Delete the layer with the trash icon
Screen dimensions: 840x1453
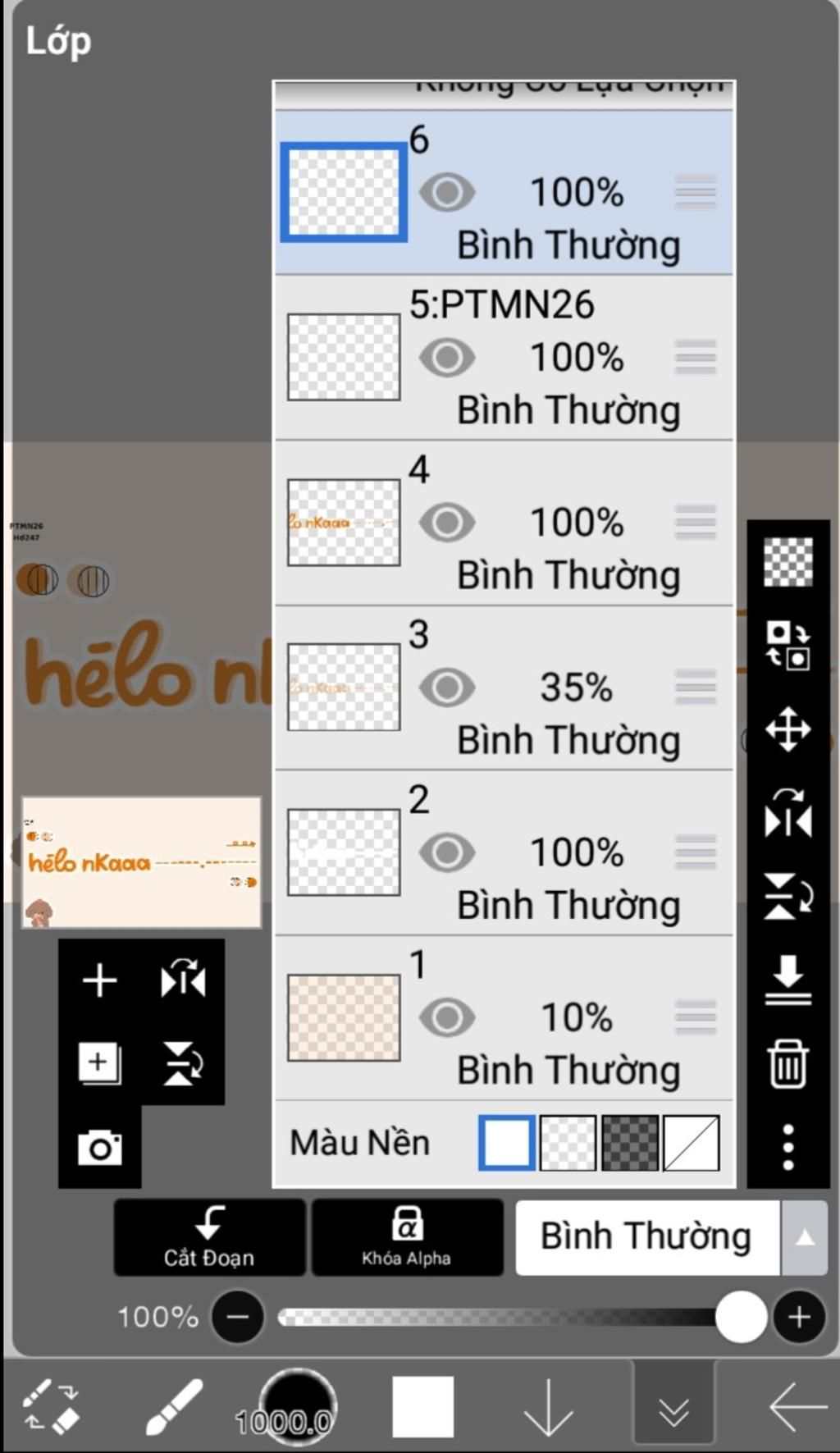[x=787, y=1063]
